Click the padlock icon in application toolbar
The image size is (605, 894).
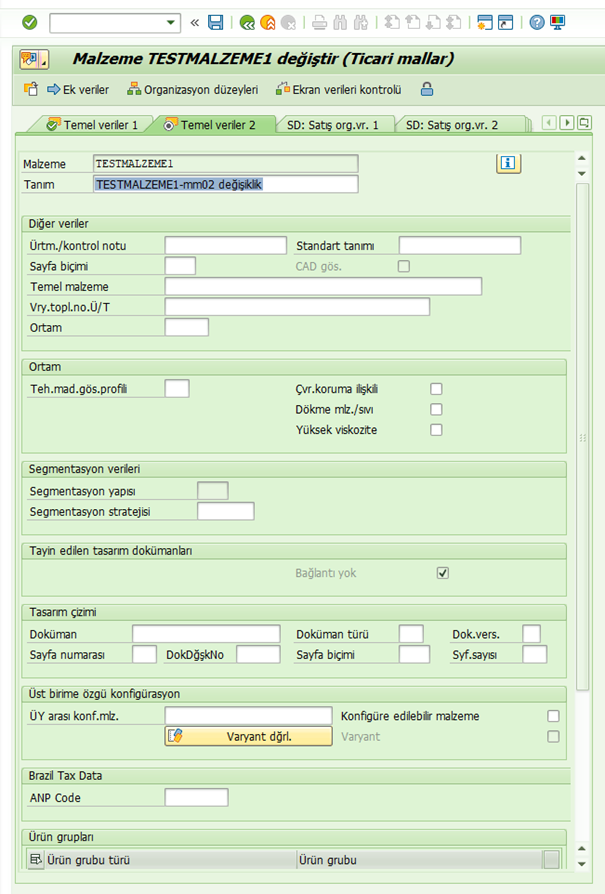coord(427,89)
